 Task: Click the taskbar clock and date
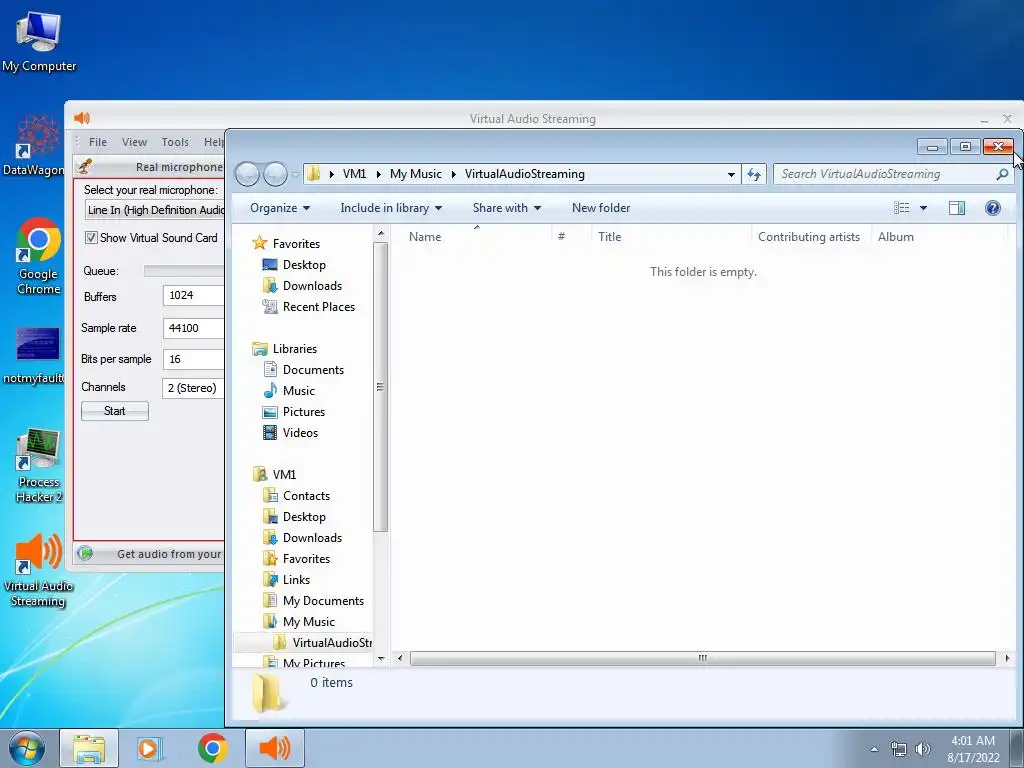coord(973,749)
